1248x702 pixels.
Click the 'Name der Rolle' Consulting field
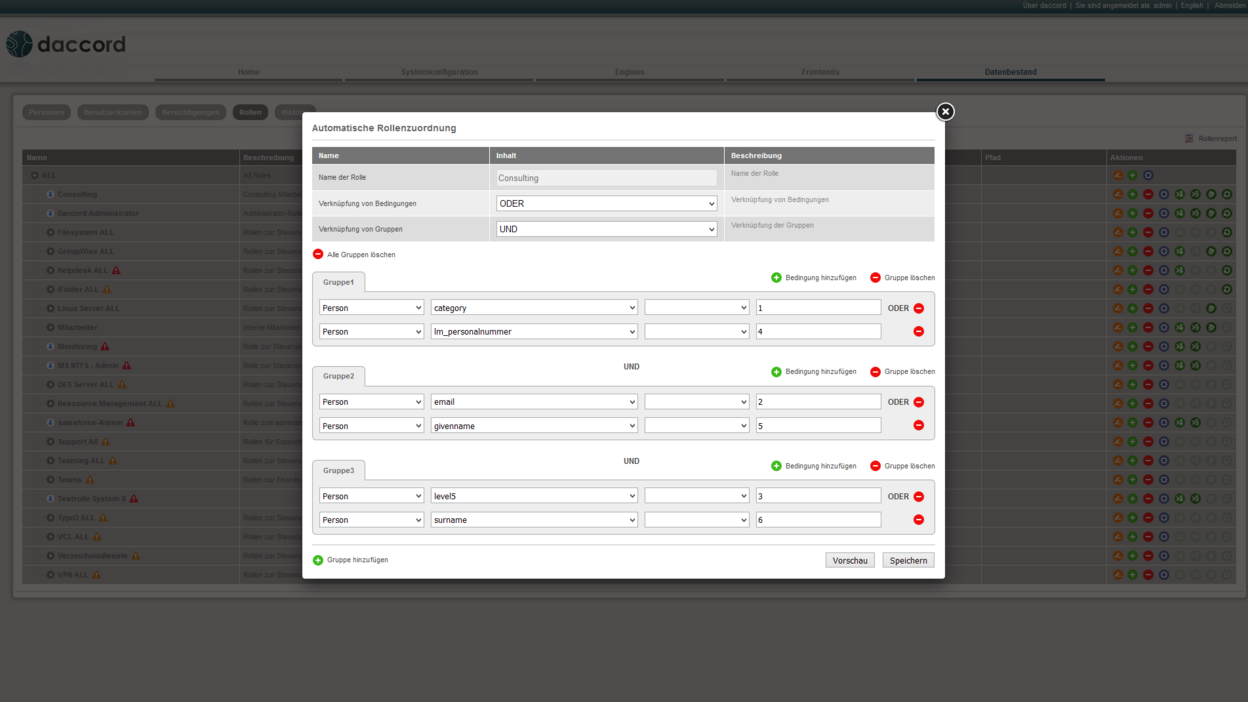click(606, 178)
